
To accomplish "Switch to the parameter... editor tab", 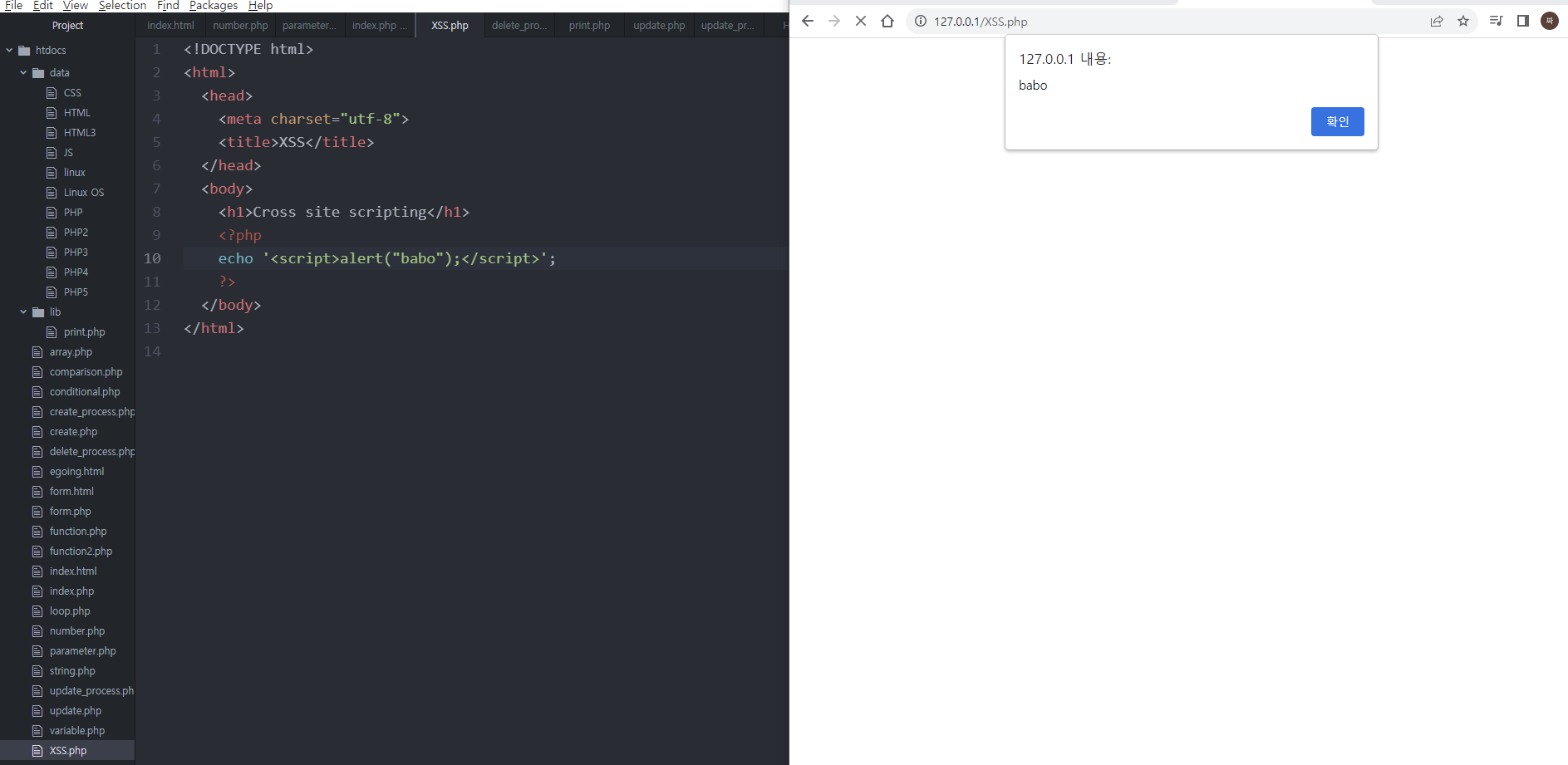I will (309, 26).
